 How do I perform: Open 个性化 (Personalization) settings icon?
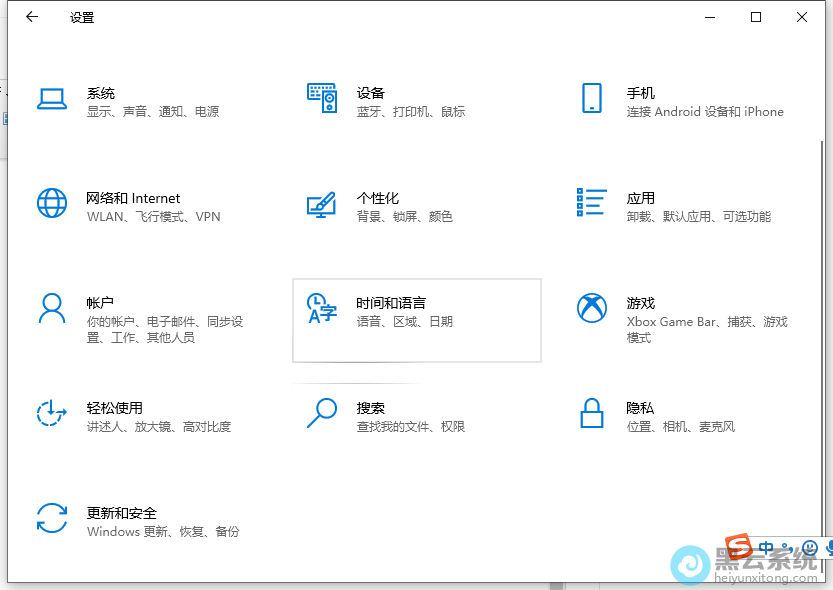[x=322, y=205]
